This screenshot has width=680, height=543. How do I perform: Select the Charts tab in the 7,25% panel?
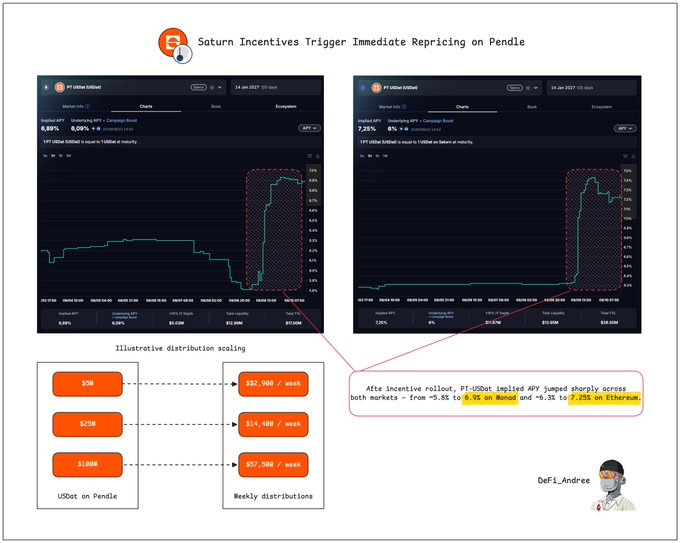coord(462,107)
